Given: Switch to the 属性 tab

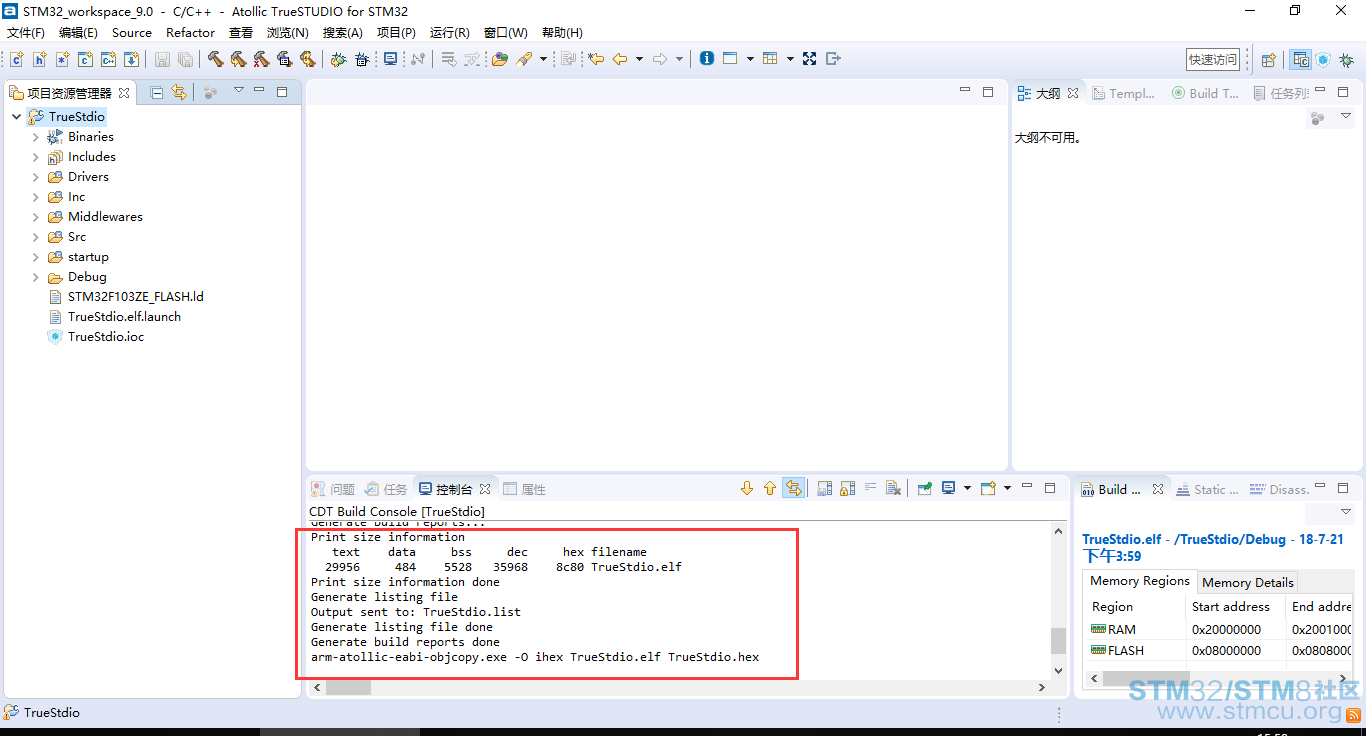Looking at the screenshot, I should pyautogui.click(x=525, y=489).
